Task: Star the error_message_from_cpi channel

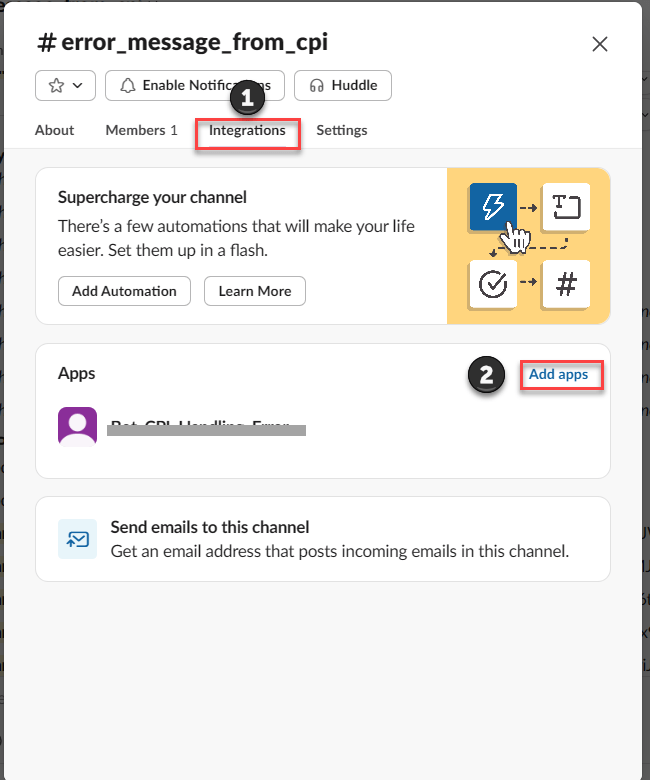Action: tap(55, 86)
